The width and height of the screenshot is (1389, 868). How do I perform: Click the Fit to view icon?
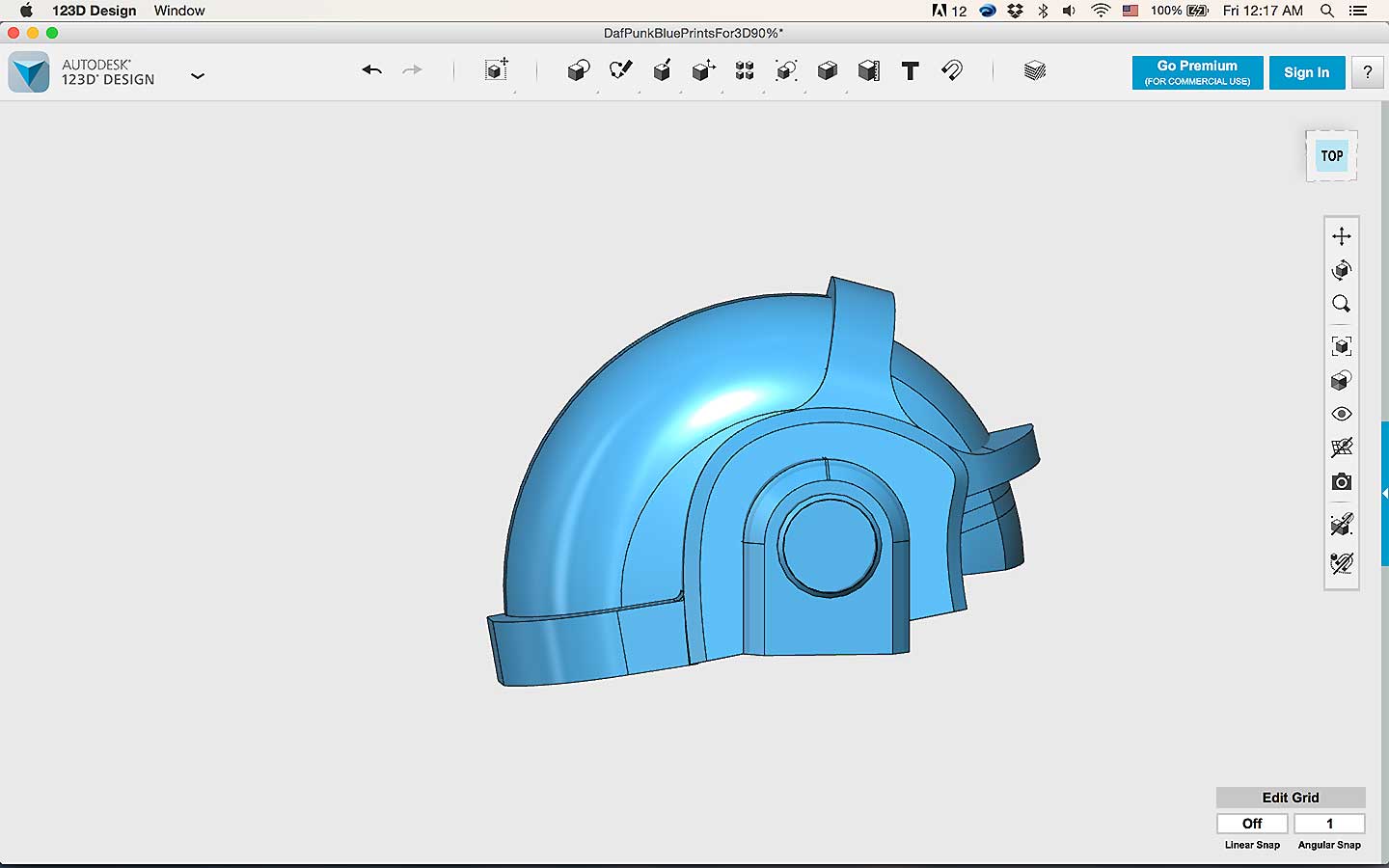click(1342, 346)
